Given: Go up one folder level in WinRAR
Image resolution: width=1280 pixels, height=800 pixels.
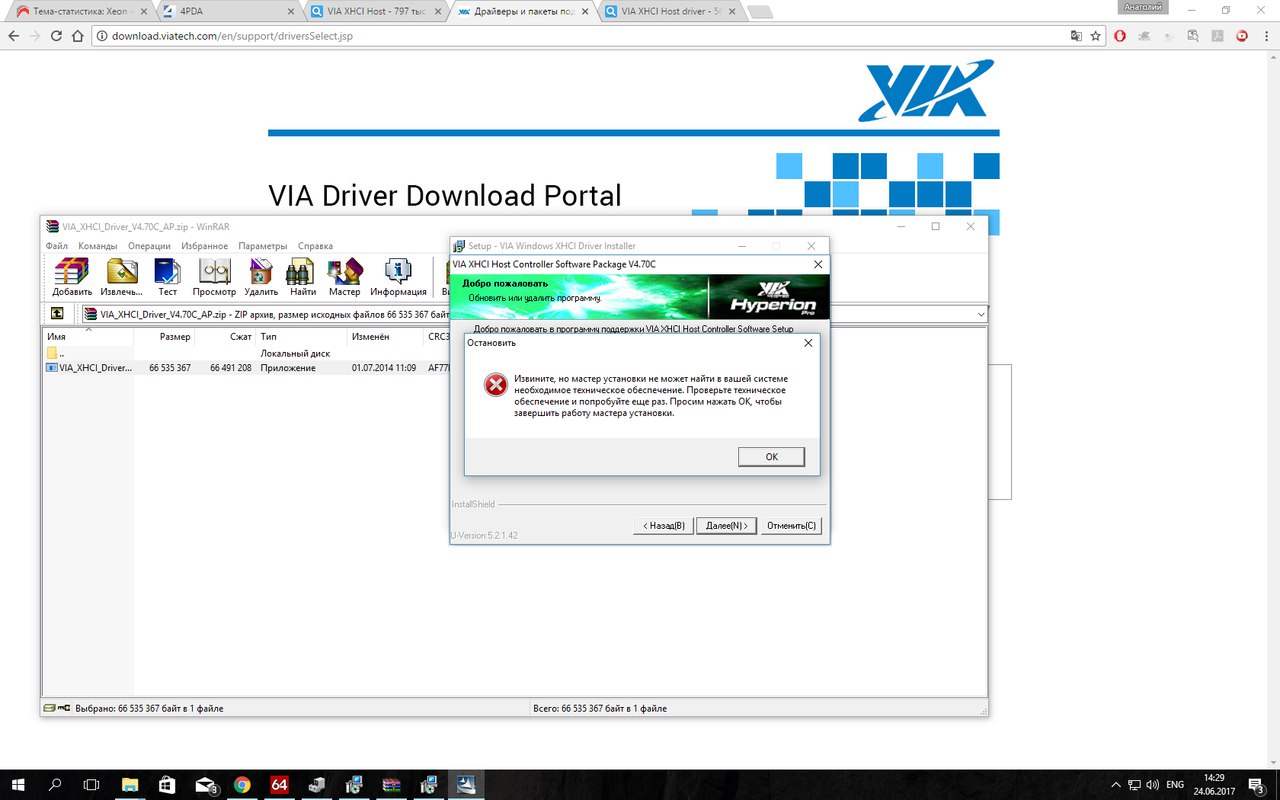Looking at the screenshot, I should tap(57, 314).
